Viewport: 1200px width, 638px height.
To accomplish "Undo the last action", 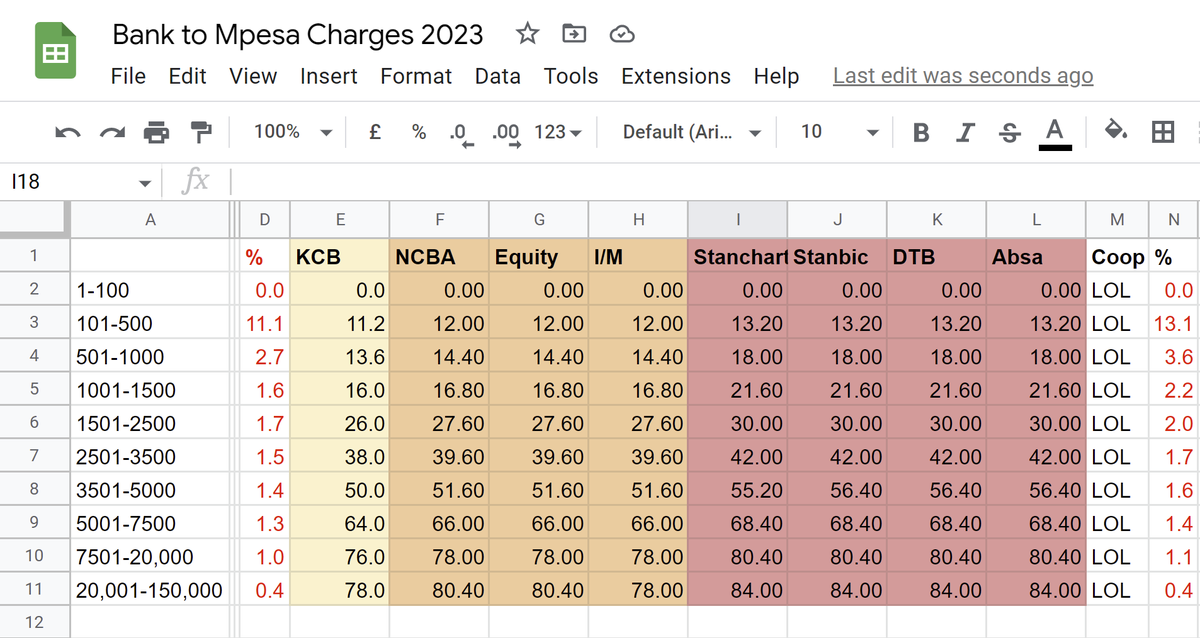I will point(67,132).
